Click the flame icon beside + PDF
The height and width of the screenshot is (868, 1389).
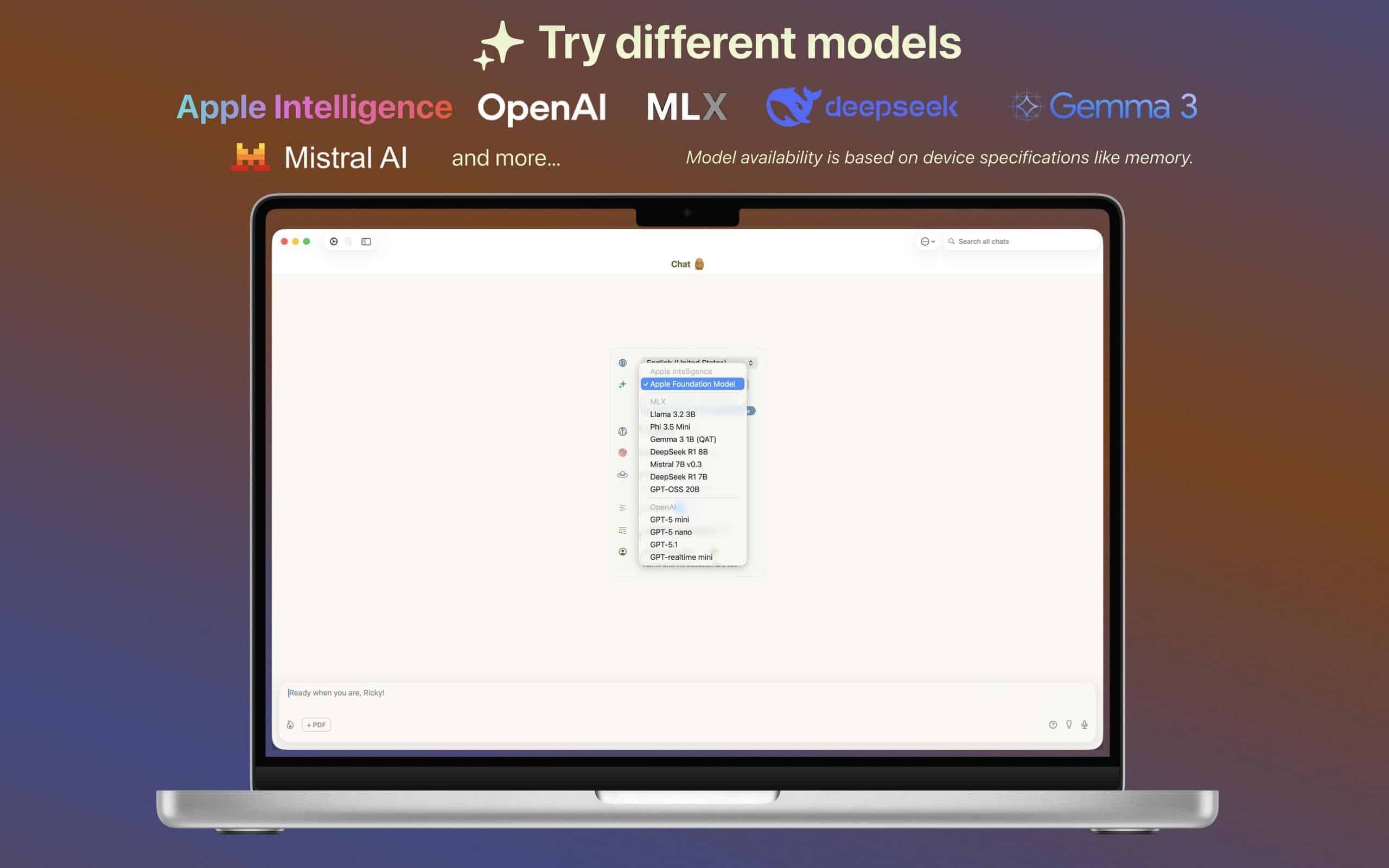coord(290,724)
